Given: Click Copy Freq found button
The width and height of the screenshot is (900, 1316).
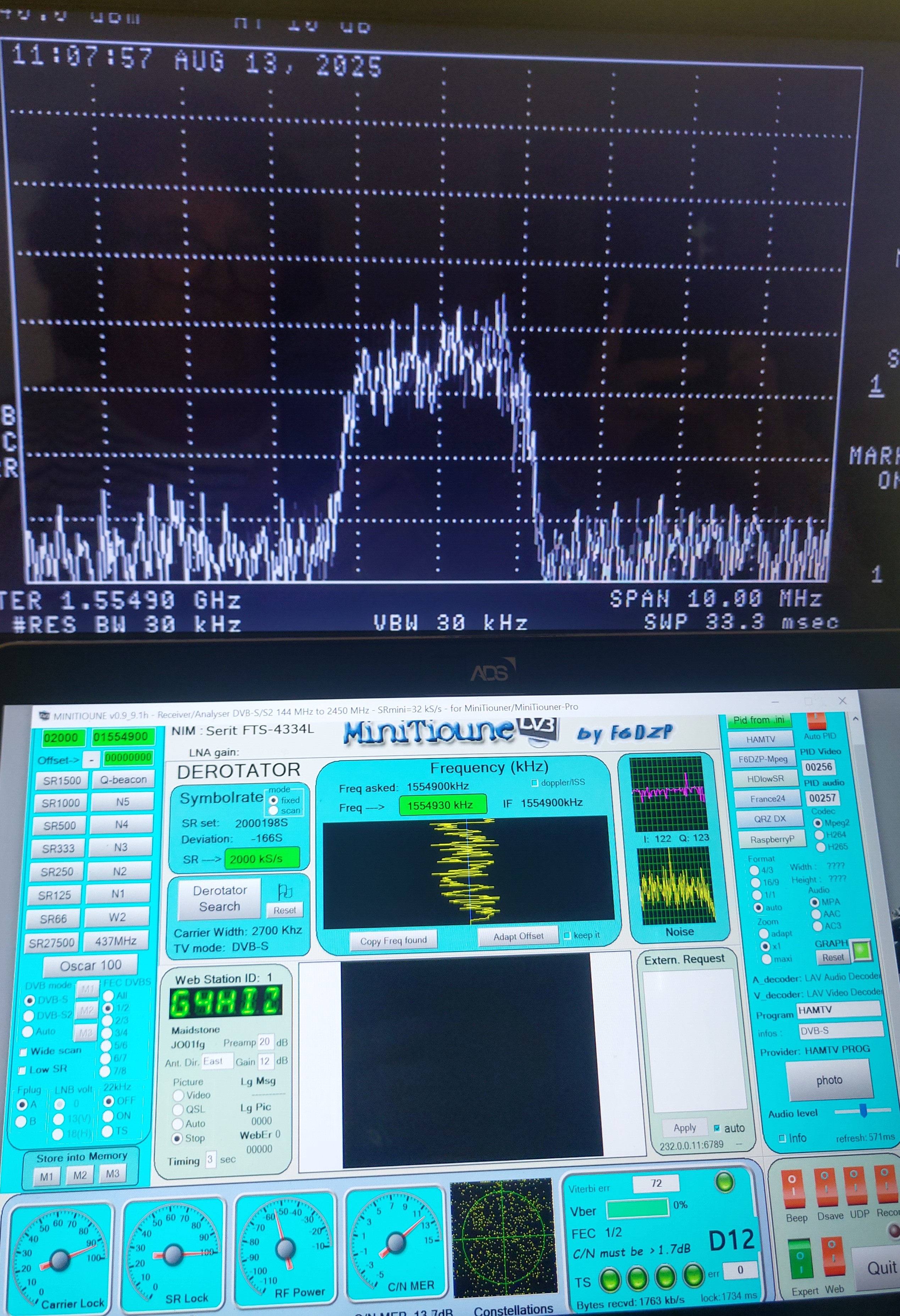Looking at the screenshot, I should pyautogui.click(x=393, y=941).
